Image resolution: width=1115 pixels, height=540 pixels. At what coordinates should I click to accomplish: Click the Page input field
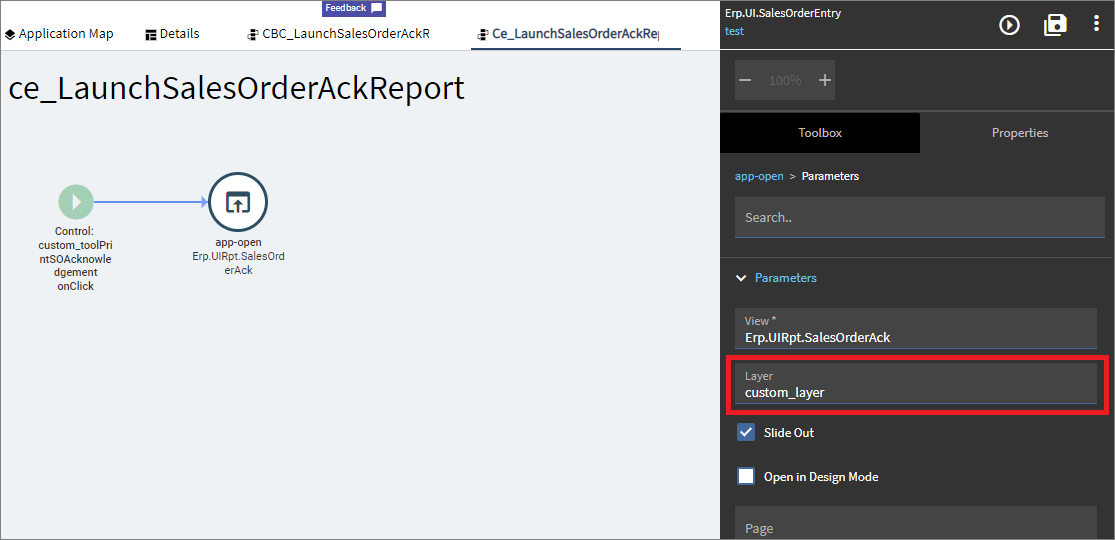916,523
